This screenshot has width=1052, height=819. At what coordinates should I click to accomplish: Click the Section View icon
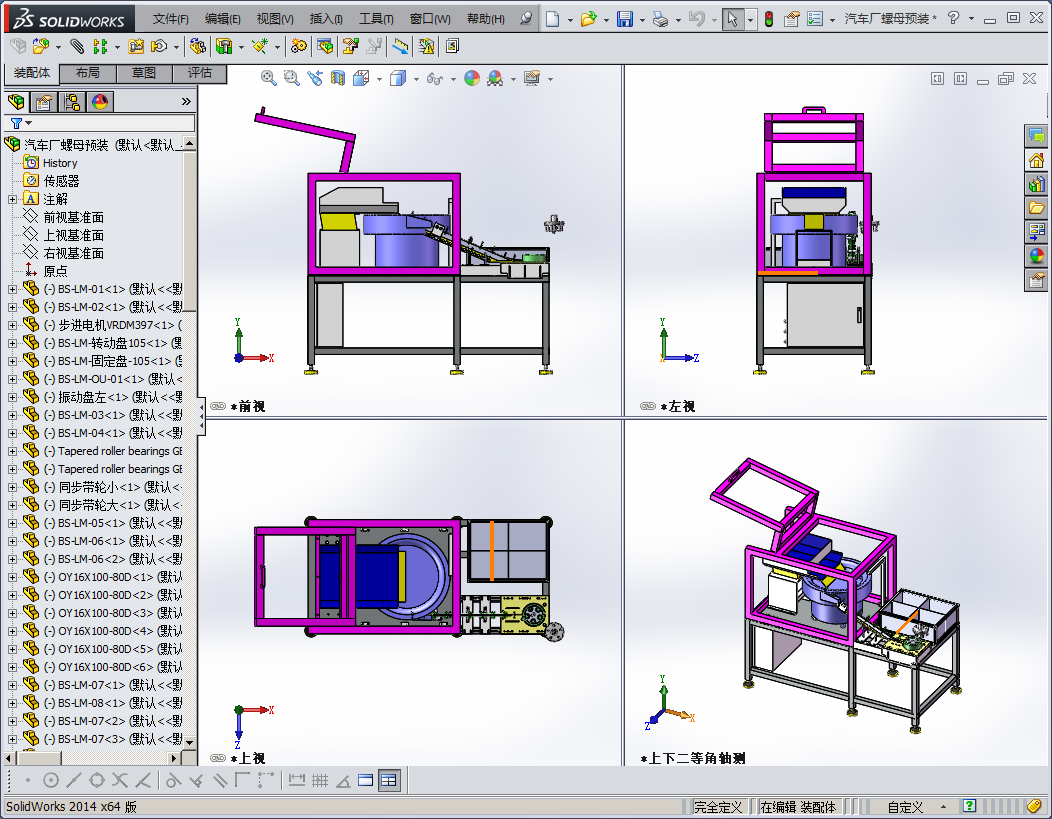click(337, 78)
